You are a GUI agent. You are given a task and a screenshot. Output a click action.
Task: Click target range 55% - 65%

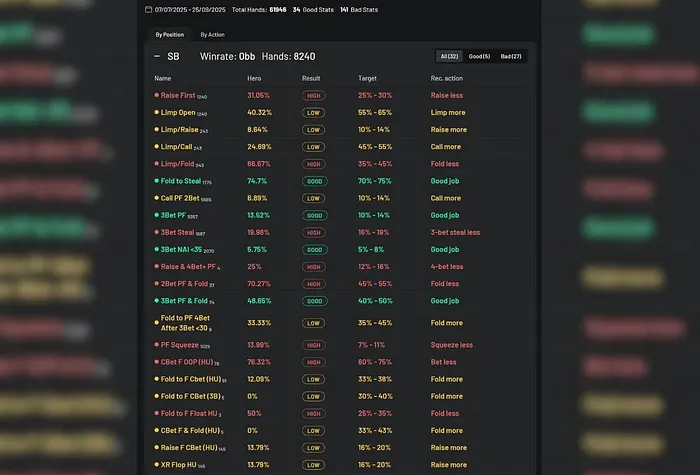click(x=375, y=112)
